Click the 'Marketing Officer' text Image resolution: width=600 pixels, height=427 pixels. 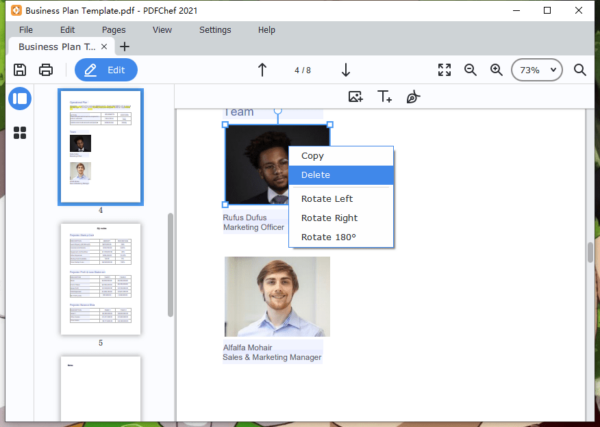[x=254, y=227]
